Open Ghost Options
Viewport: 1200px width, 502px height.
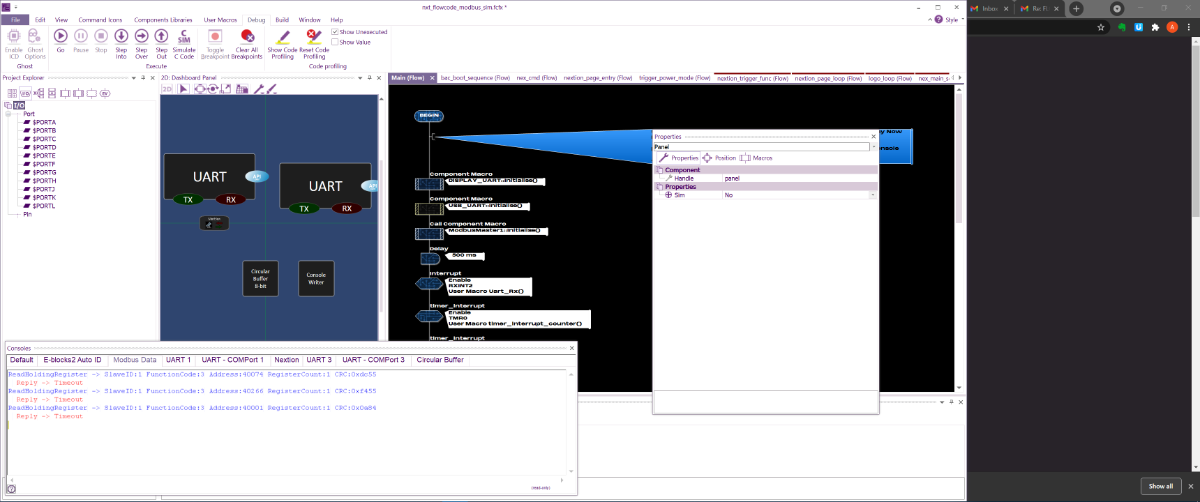pos(35,43)
